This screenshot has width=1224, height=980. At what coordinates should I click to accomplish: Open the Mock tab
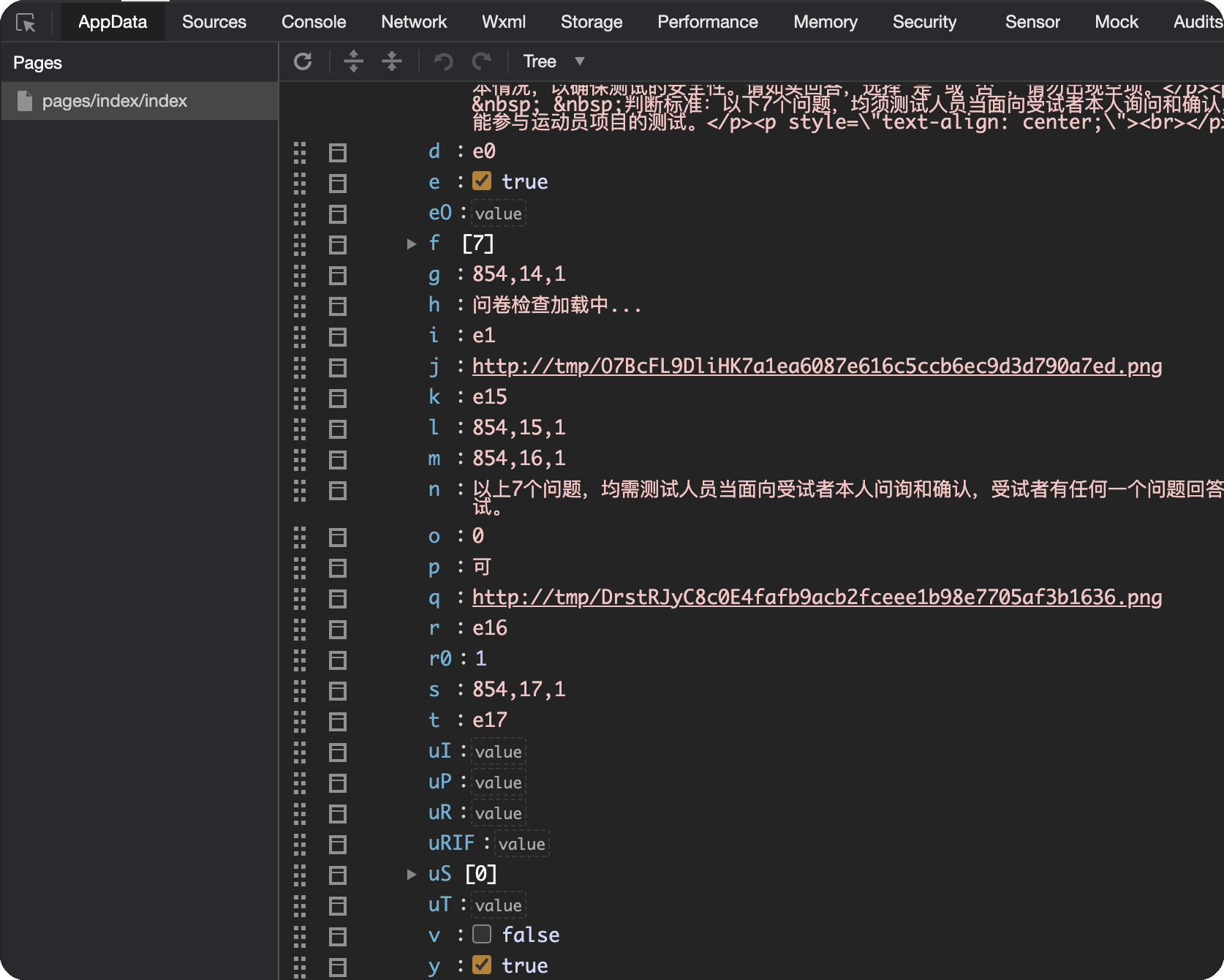(1117, 22)
